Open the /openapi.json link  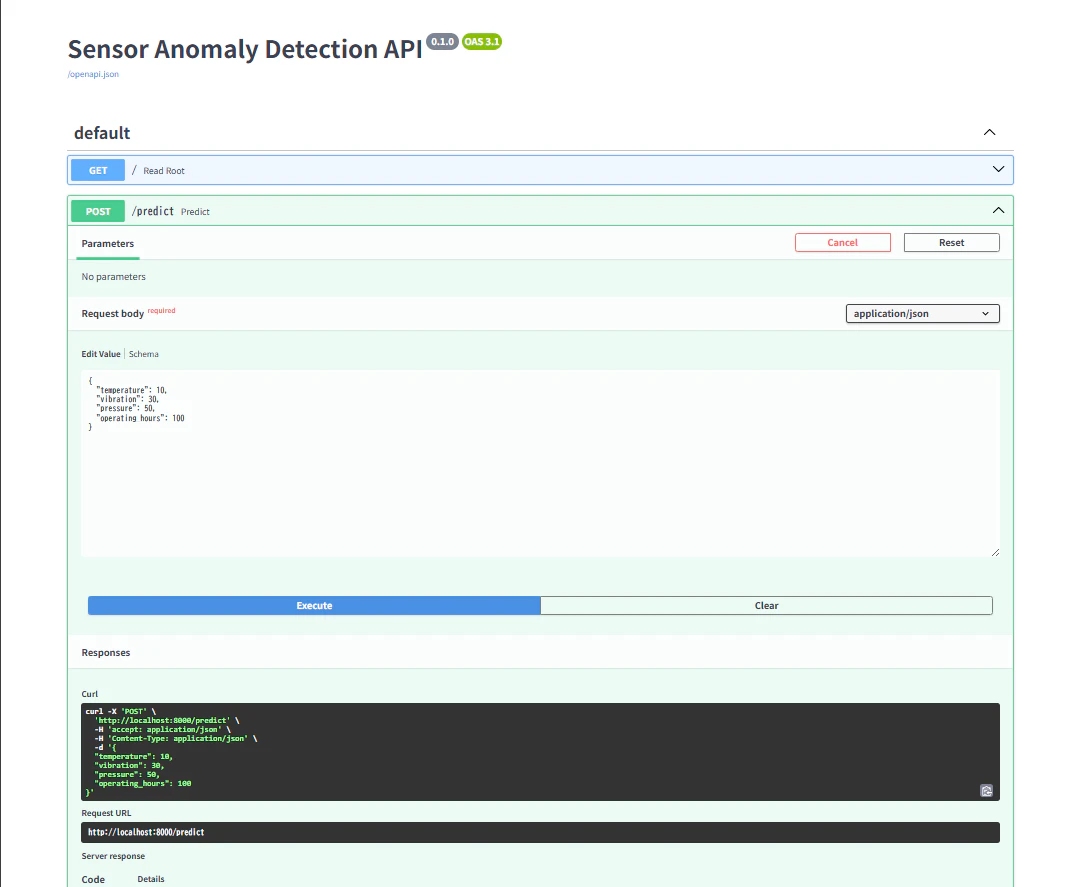(93, 74)
